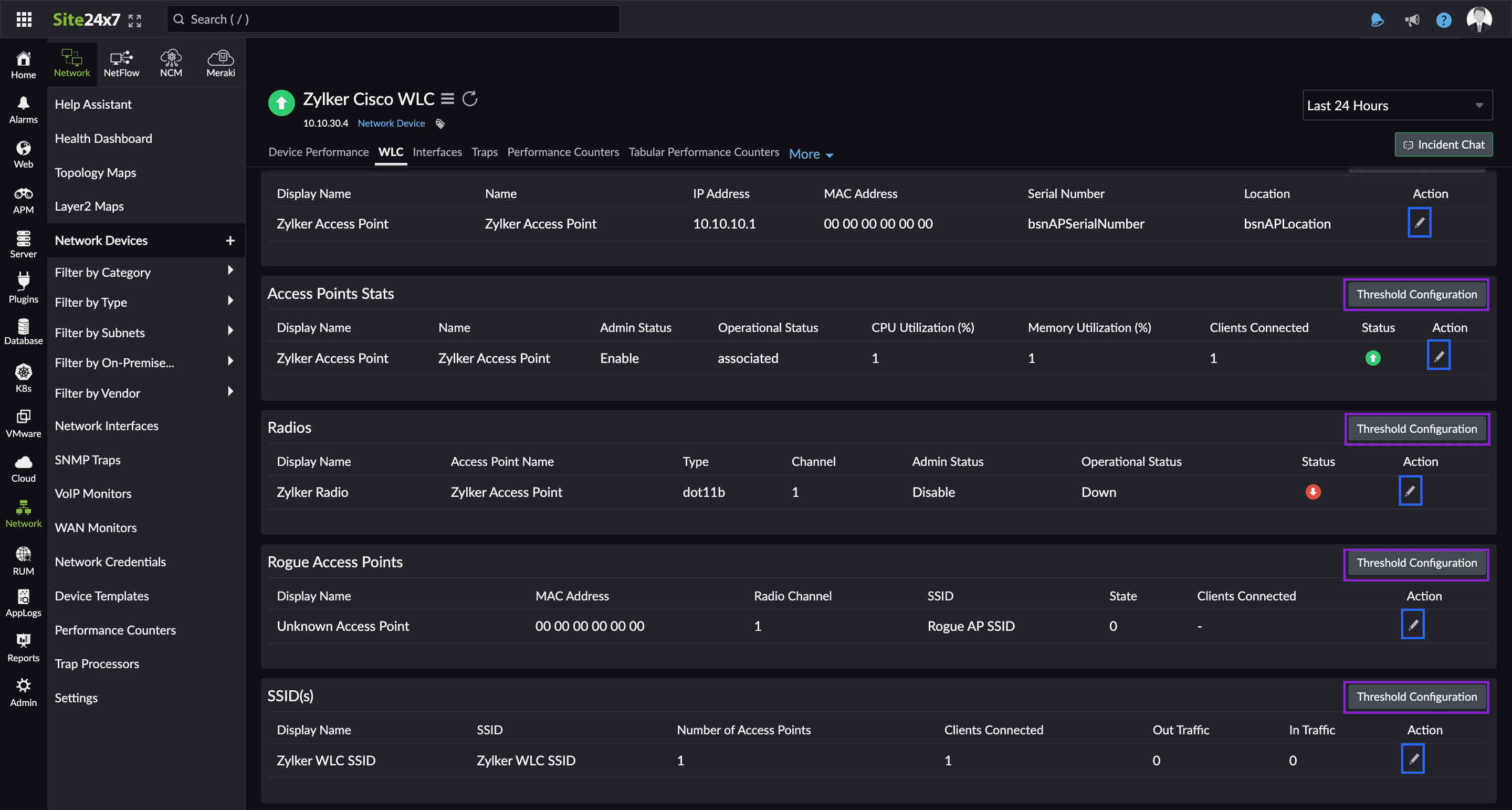The image size is (1512, 810).
Task: Click the tag icon next to Network Device
Action: click(440, 123)
